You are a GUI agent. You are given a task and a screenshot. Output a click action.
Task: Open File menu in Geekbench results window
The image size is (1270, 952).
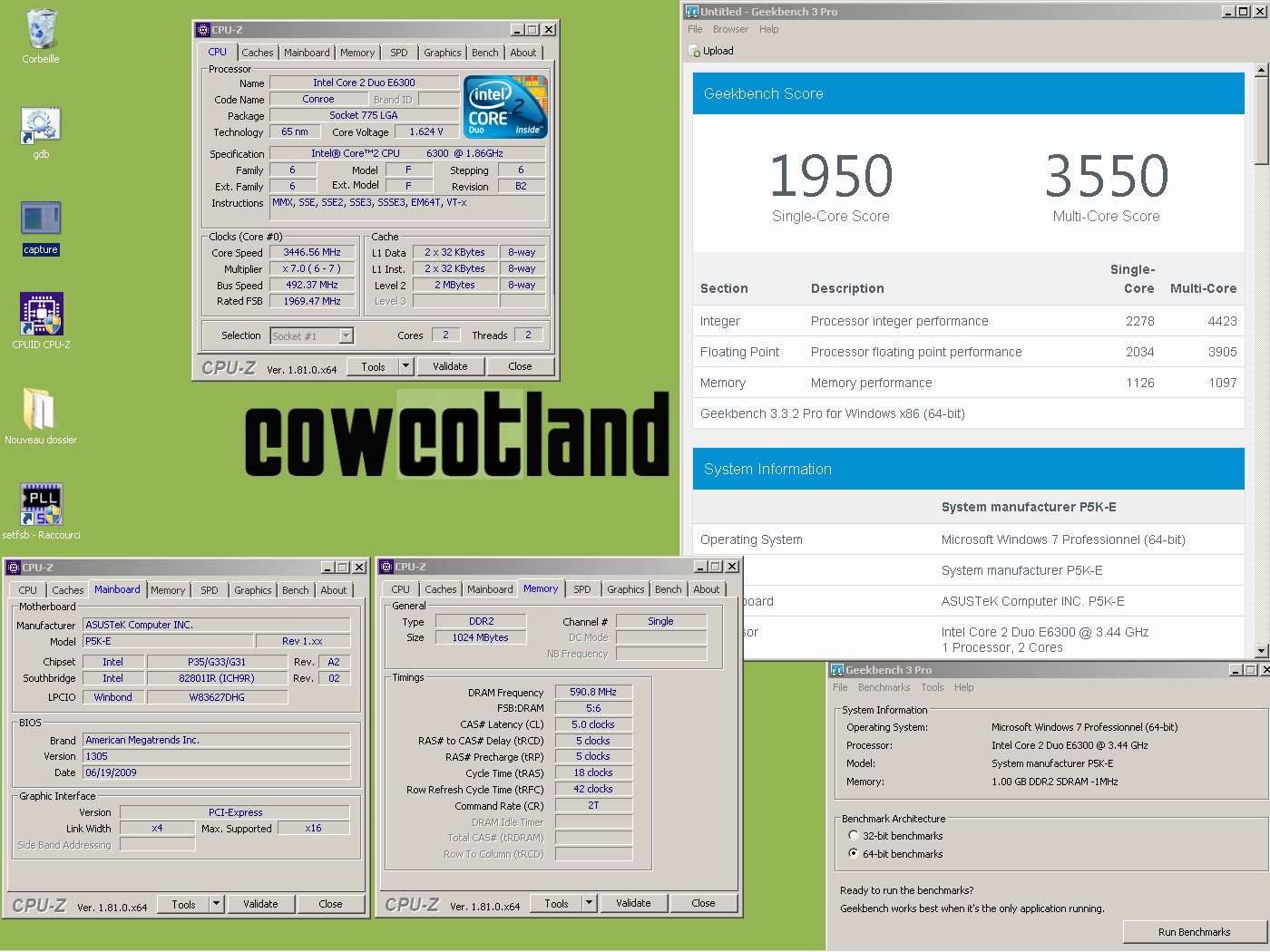(x=695, y=30)
